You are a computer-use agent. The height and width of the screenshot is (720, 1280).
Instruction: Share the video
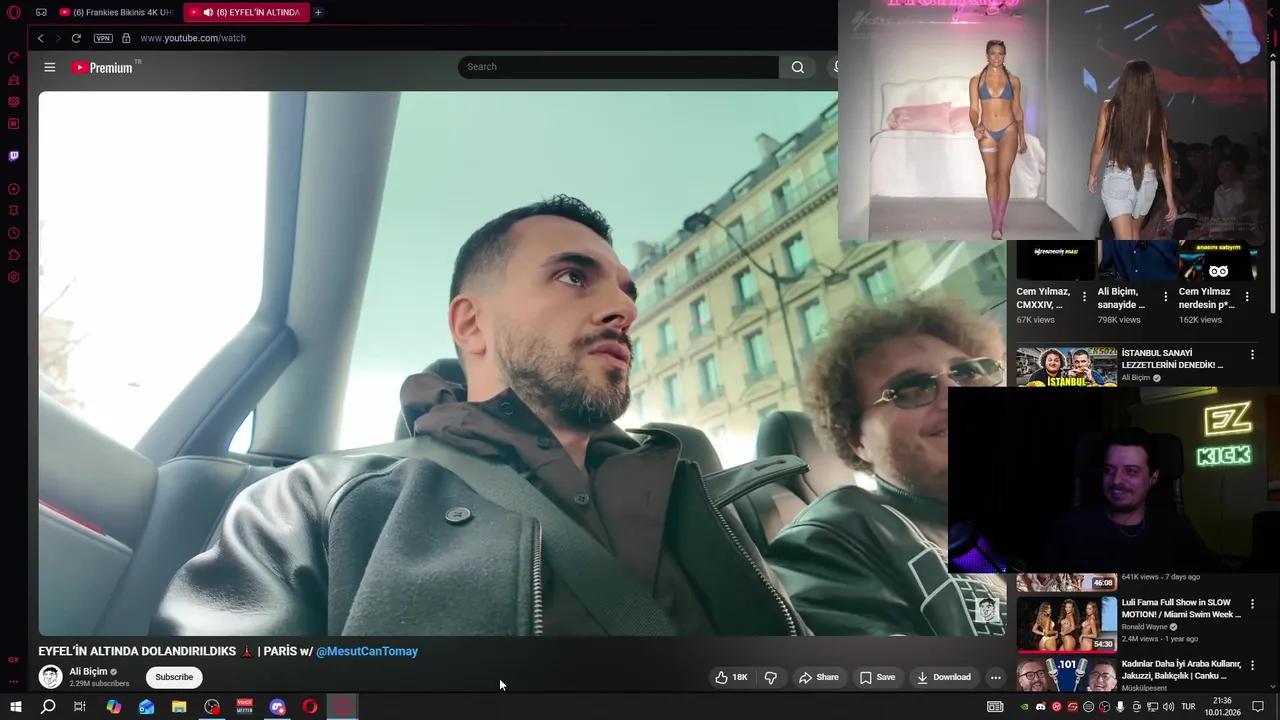(818, 677)
